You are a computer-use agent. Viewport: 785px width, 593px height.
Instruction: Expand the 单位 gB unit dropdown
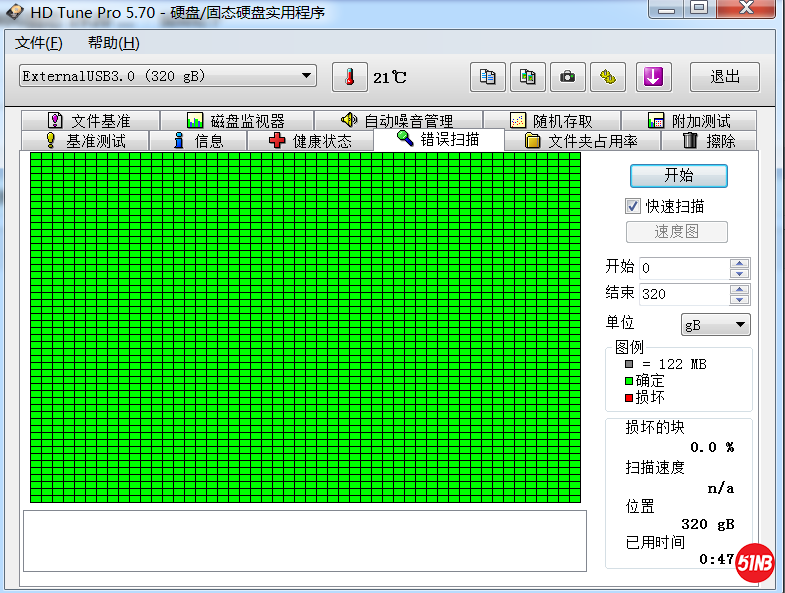[x=740, y=324]
